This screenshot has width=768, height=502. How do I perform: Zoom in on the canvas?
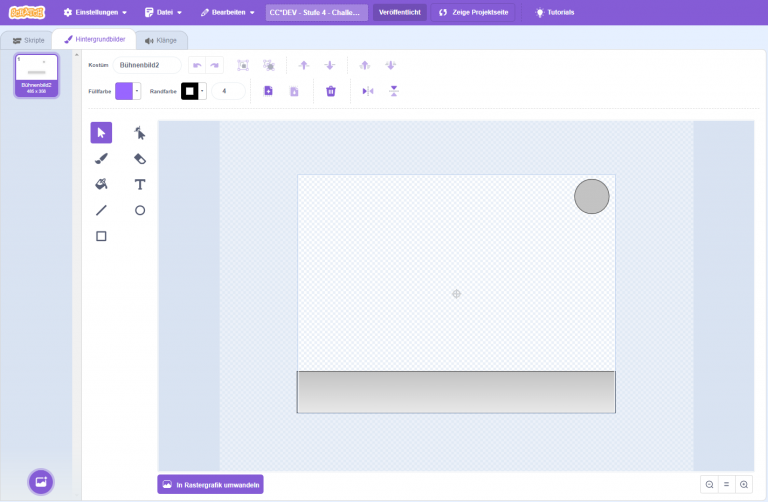[x=743, y=484]
